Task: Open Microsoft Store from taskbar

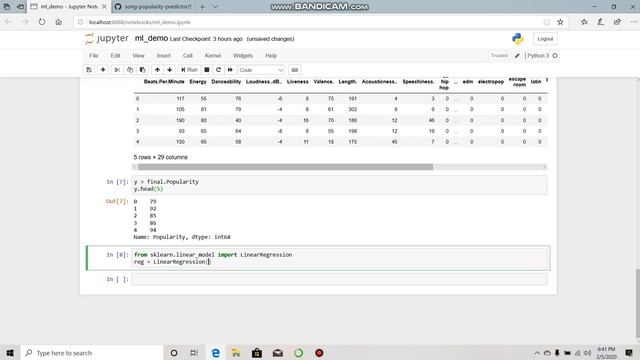Action: click(x=257, y=353)
